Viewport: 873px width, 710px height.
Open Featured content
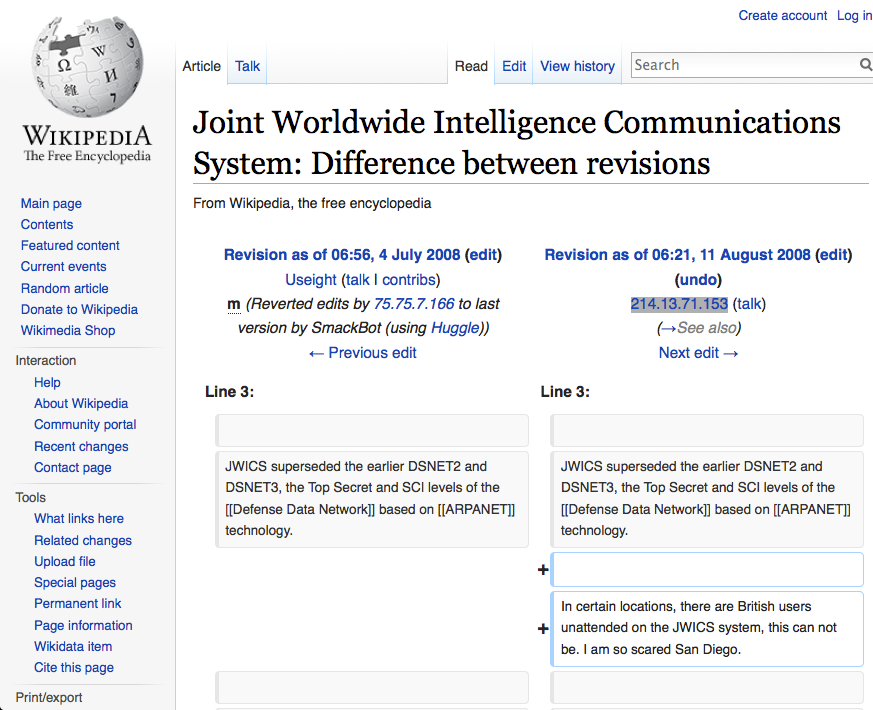70,246
